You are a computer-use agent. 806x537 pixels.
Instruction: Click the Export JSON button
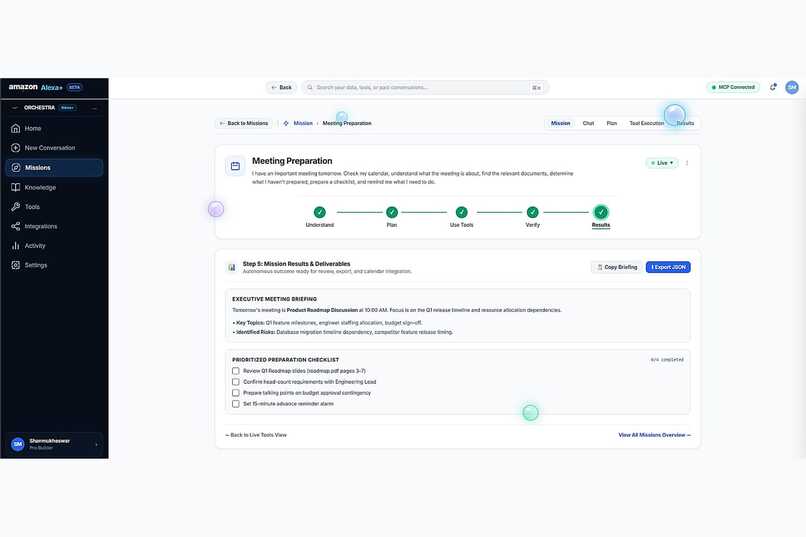coord(668,267)
